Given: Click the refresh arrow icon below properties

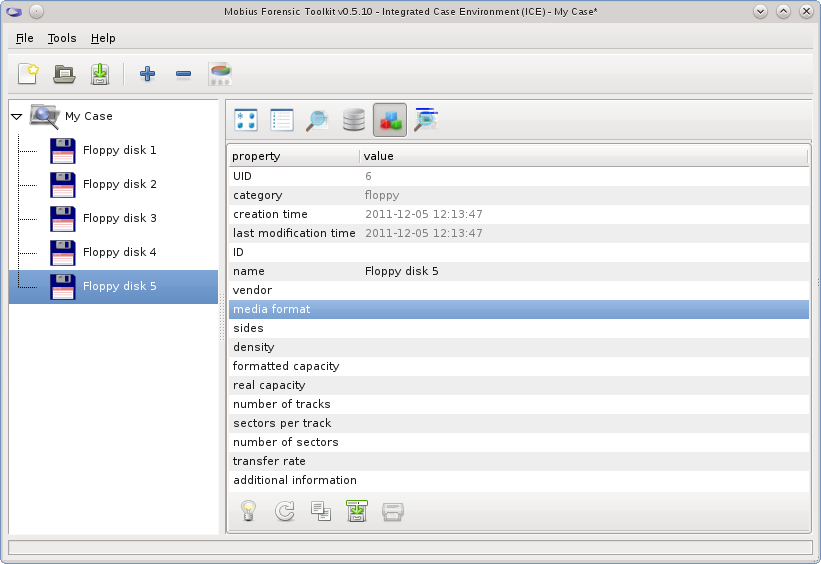Looking at the screenshot, I should click(x=285, y=511).
